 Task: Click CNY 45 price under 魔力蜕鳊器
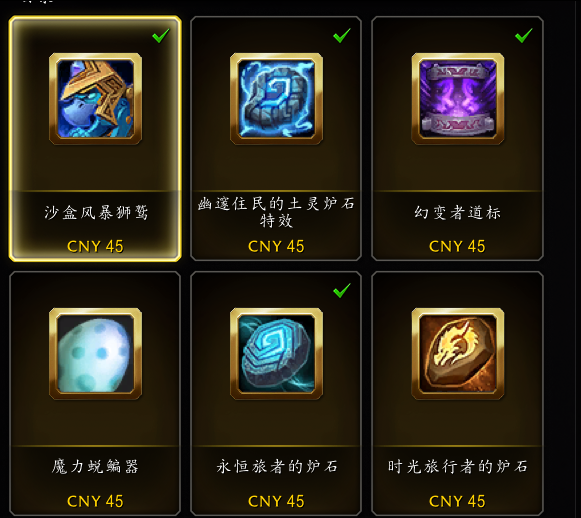[x=95, y=501]
